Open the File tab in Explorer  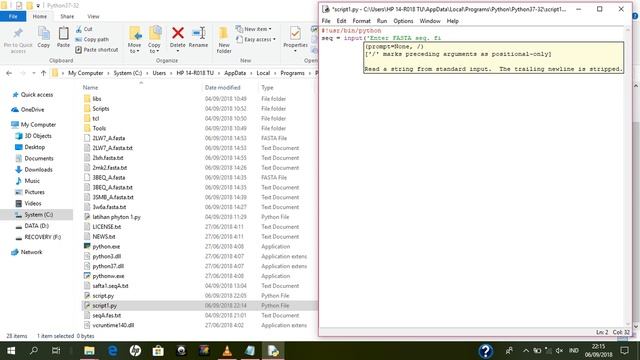point(13,16)
